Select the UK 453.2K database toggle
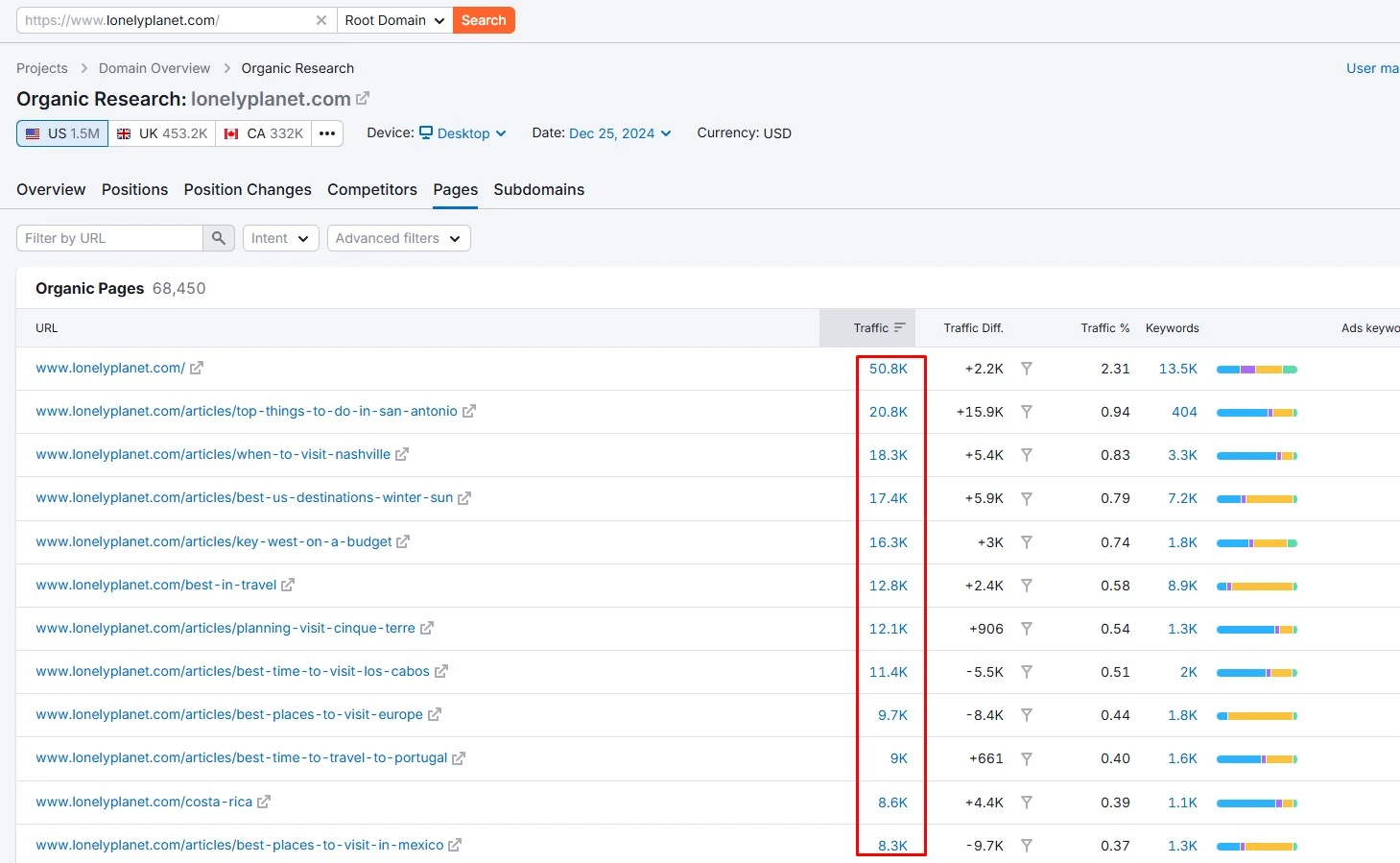 coord(162,133)
